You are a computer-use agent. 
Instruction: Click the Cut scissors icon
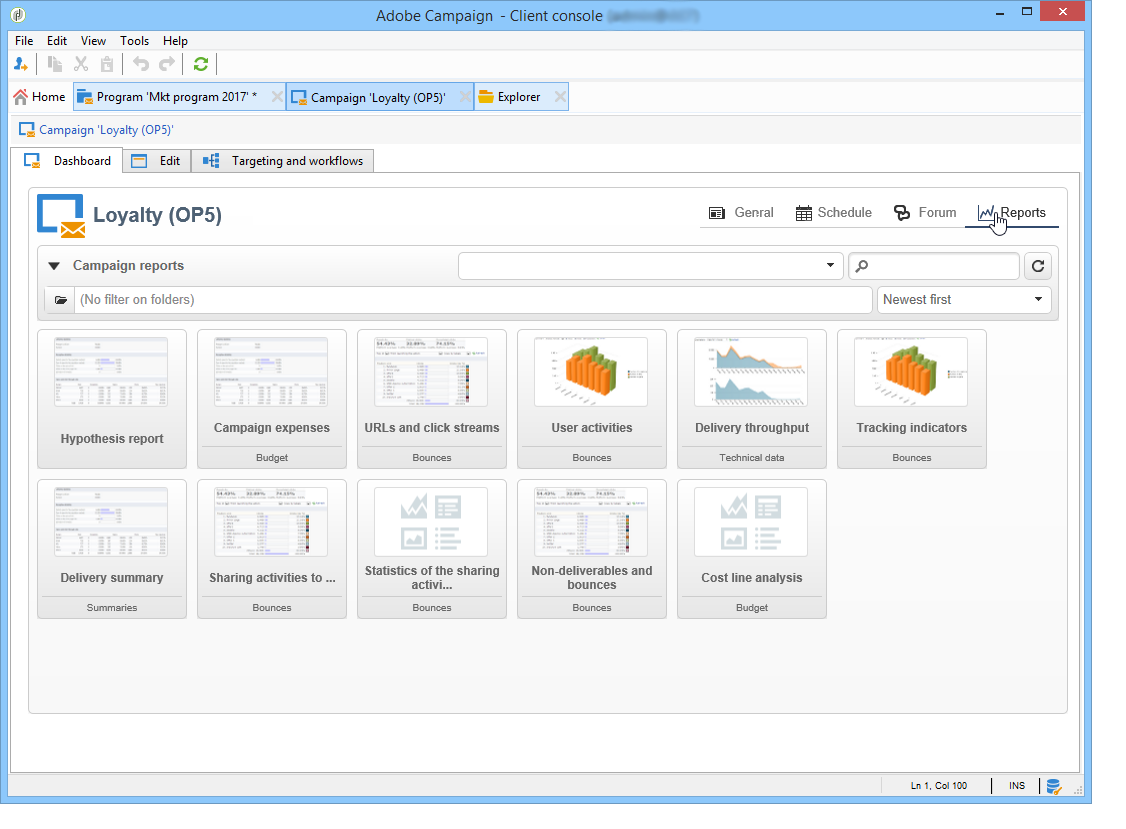pos(81,65)
